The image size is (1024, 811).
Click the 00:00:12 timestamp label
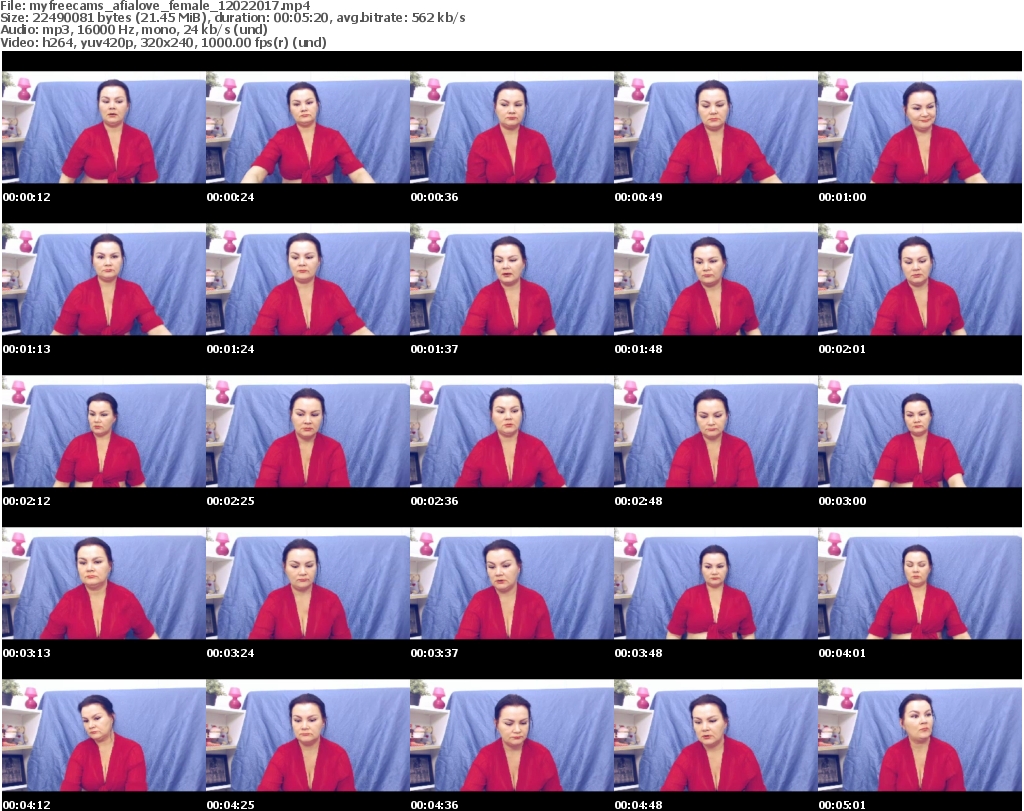pos(27,197)
